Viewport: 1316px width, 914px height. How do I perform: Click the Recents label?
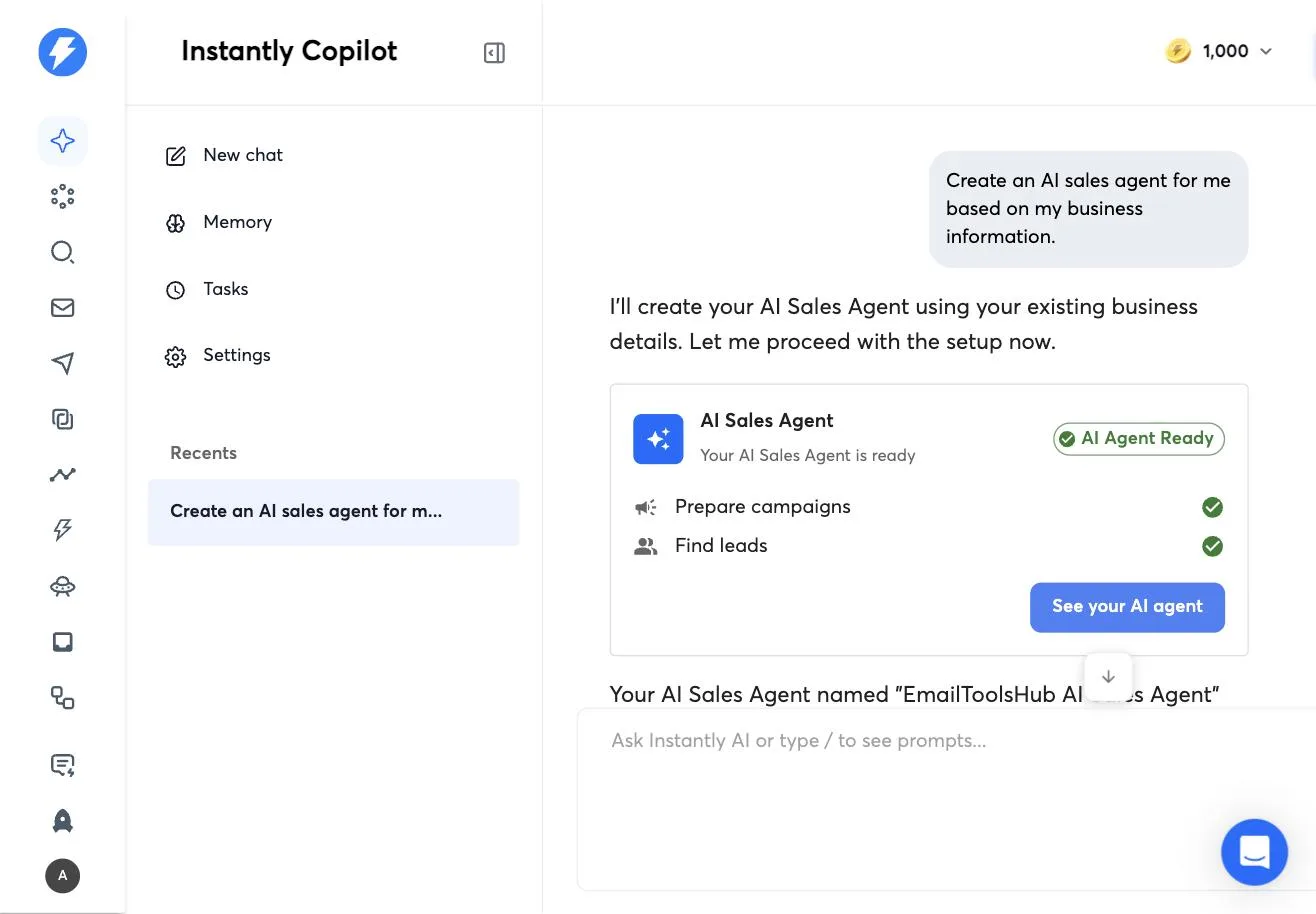(x=203, y=453)
